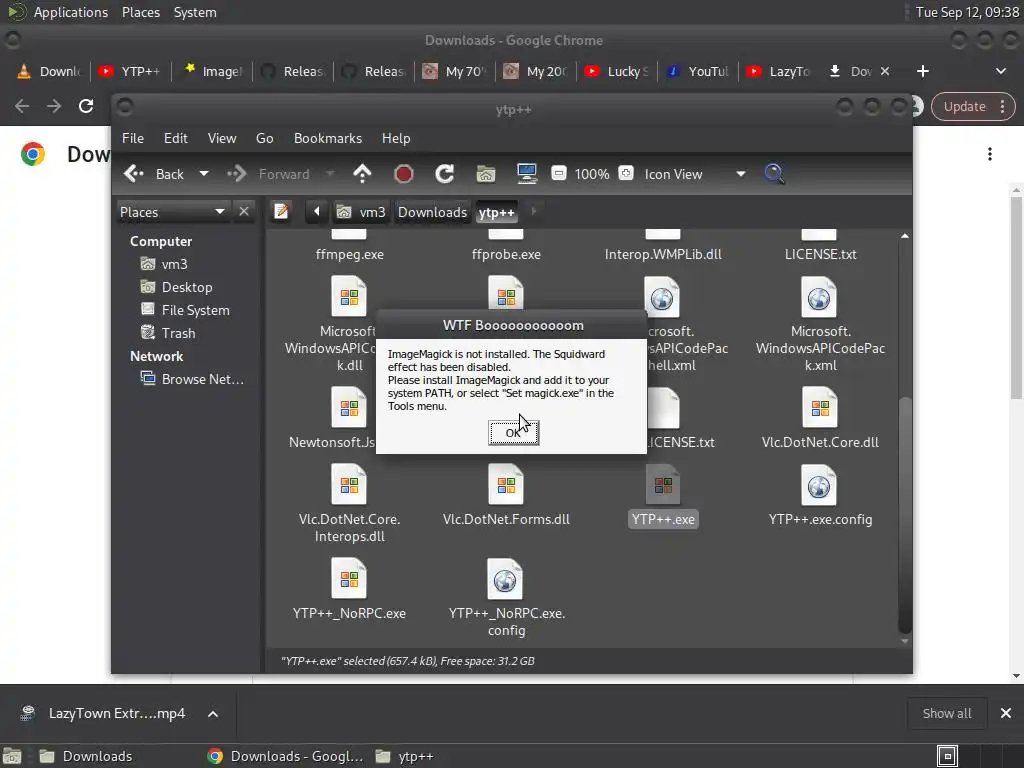Open Home folder via toolbar icon
This screenshot has width=1024, height=768.
pos(486,174)
